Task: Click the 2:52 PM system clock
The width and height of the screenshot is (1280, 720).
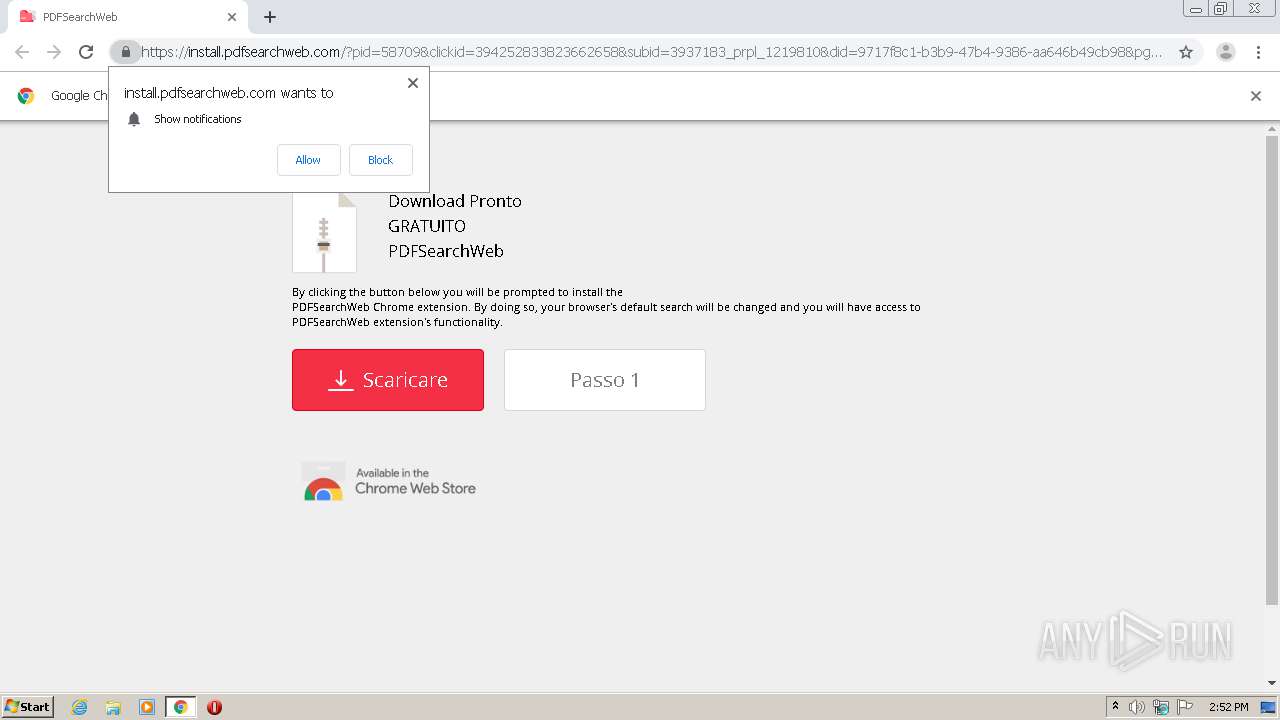Action: pyautogui.click(x=1228, y=707)
